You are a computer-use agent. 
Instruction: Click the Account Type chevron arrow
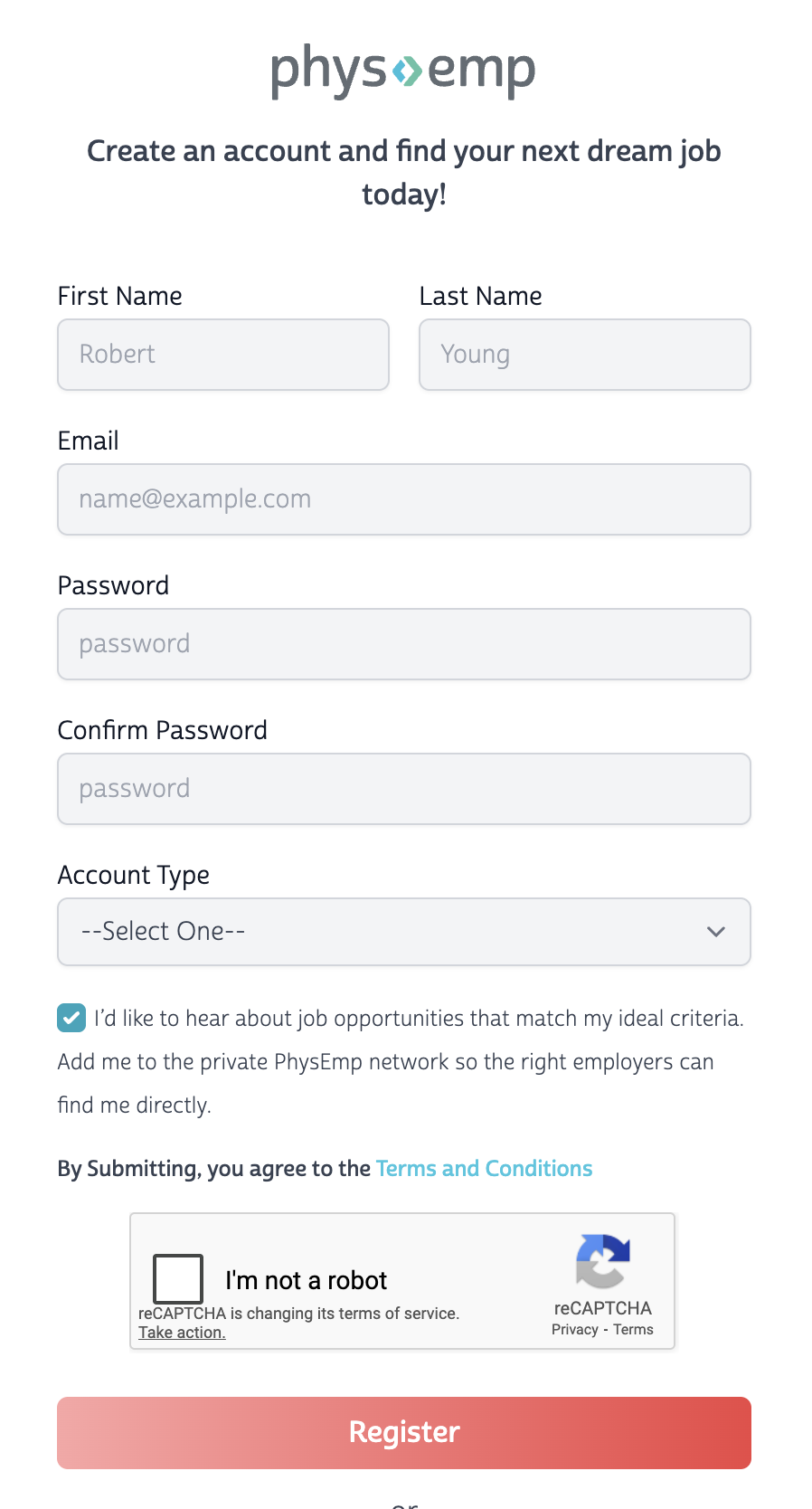point(716,932)
